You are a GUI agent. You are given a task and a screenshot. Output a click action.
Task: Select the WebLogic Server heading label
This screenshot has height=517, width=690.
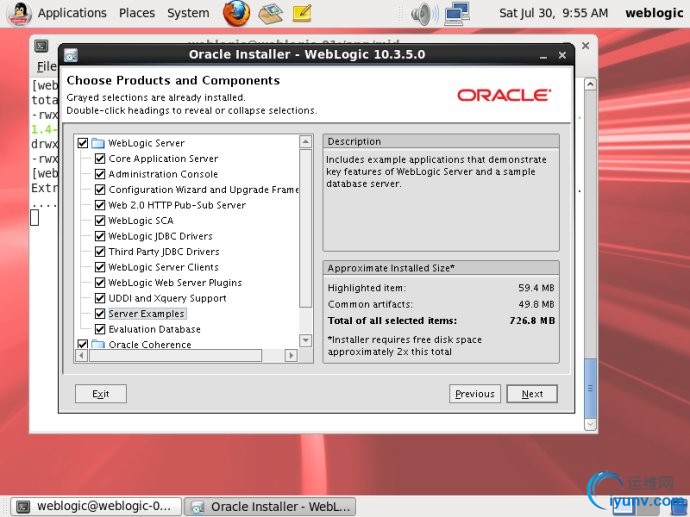pyautogui.click(x=147, y=143)
